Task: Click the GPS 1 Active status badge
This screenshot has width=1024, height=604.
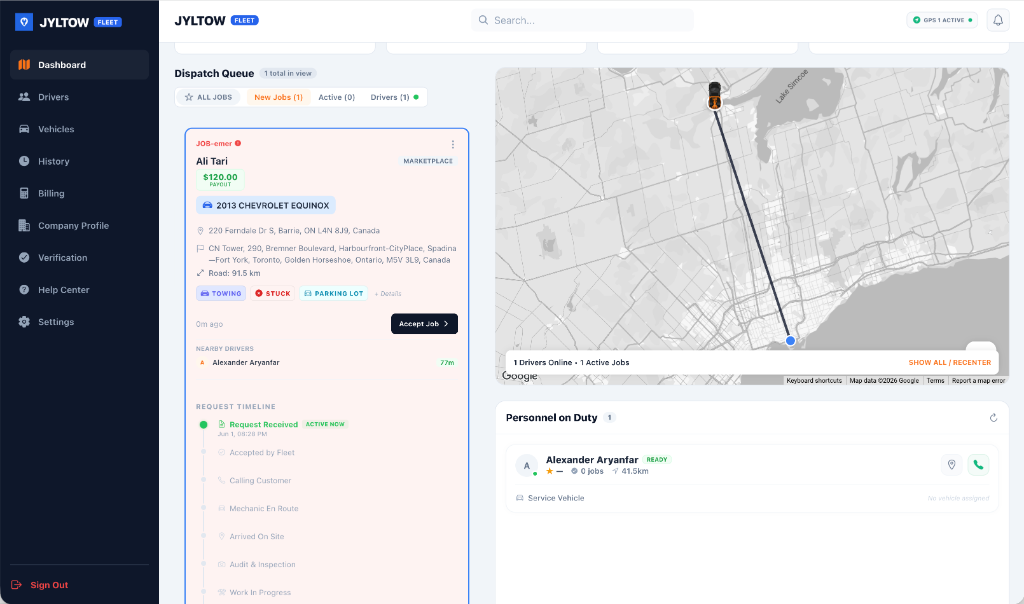Action: click(942, 20)
